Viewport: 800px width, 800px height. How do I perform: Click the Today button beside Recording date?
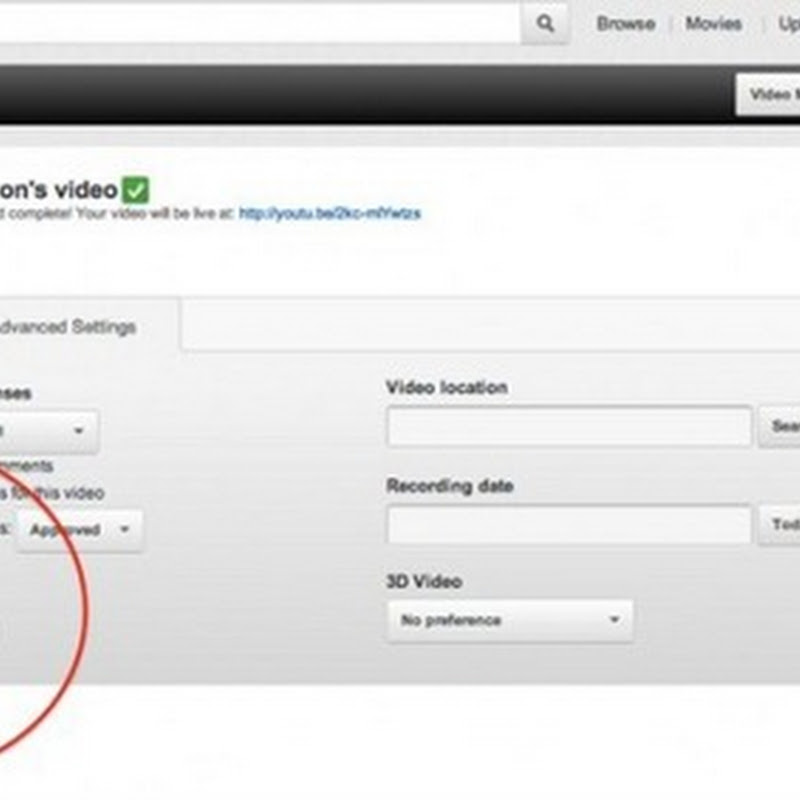coord(780,525)
